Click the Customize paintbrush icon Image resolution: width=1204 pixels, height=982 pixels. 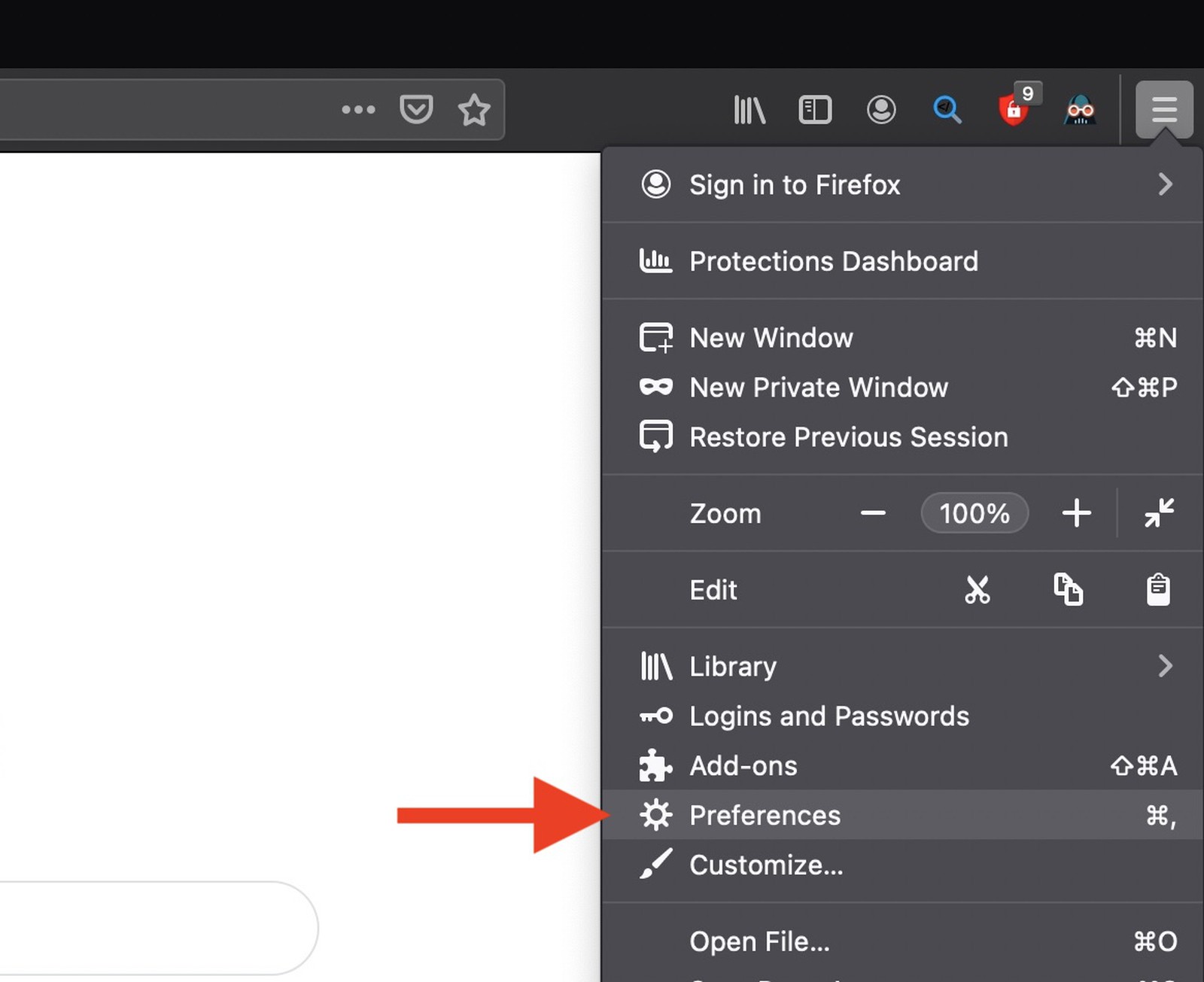[x=656, y=864]
